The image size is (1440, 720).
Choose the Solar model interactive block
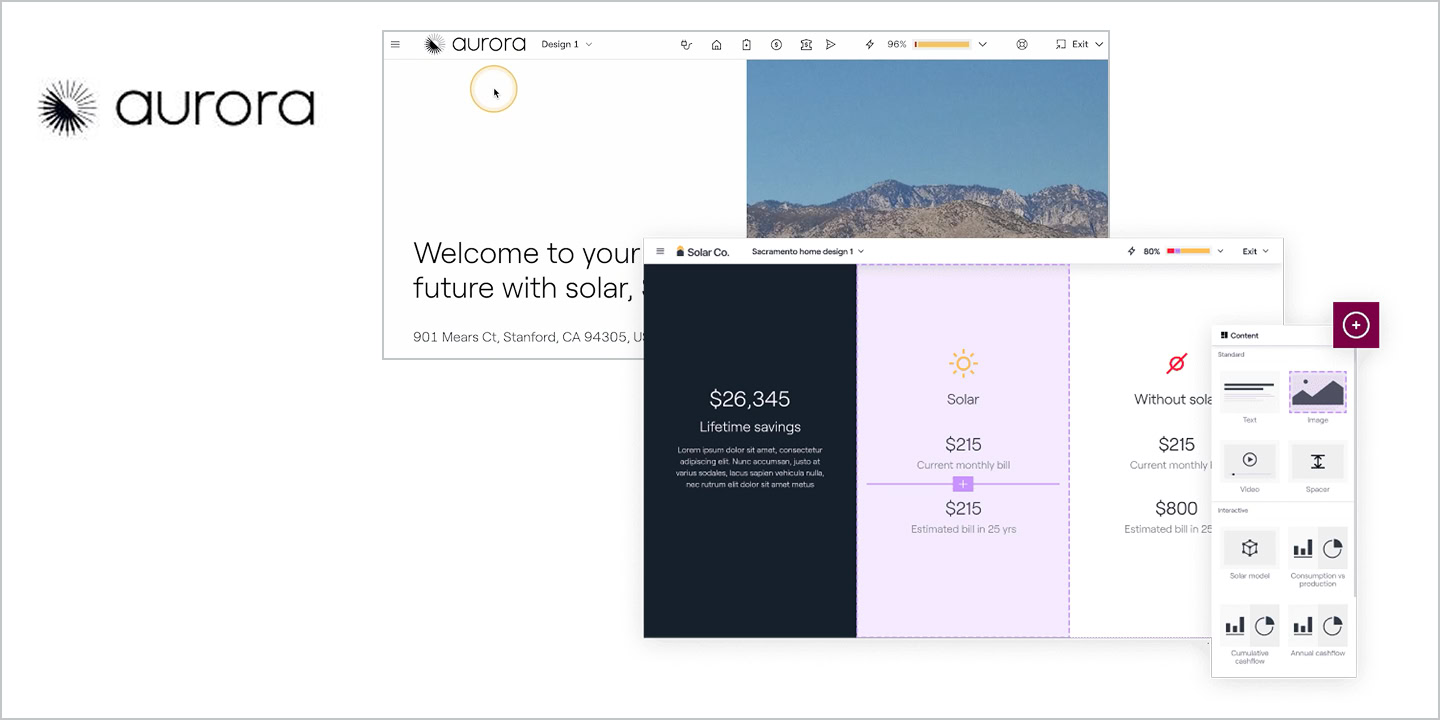(x=1249, y=548)
